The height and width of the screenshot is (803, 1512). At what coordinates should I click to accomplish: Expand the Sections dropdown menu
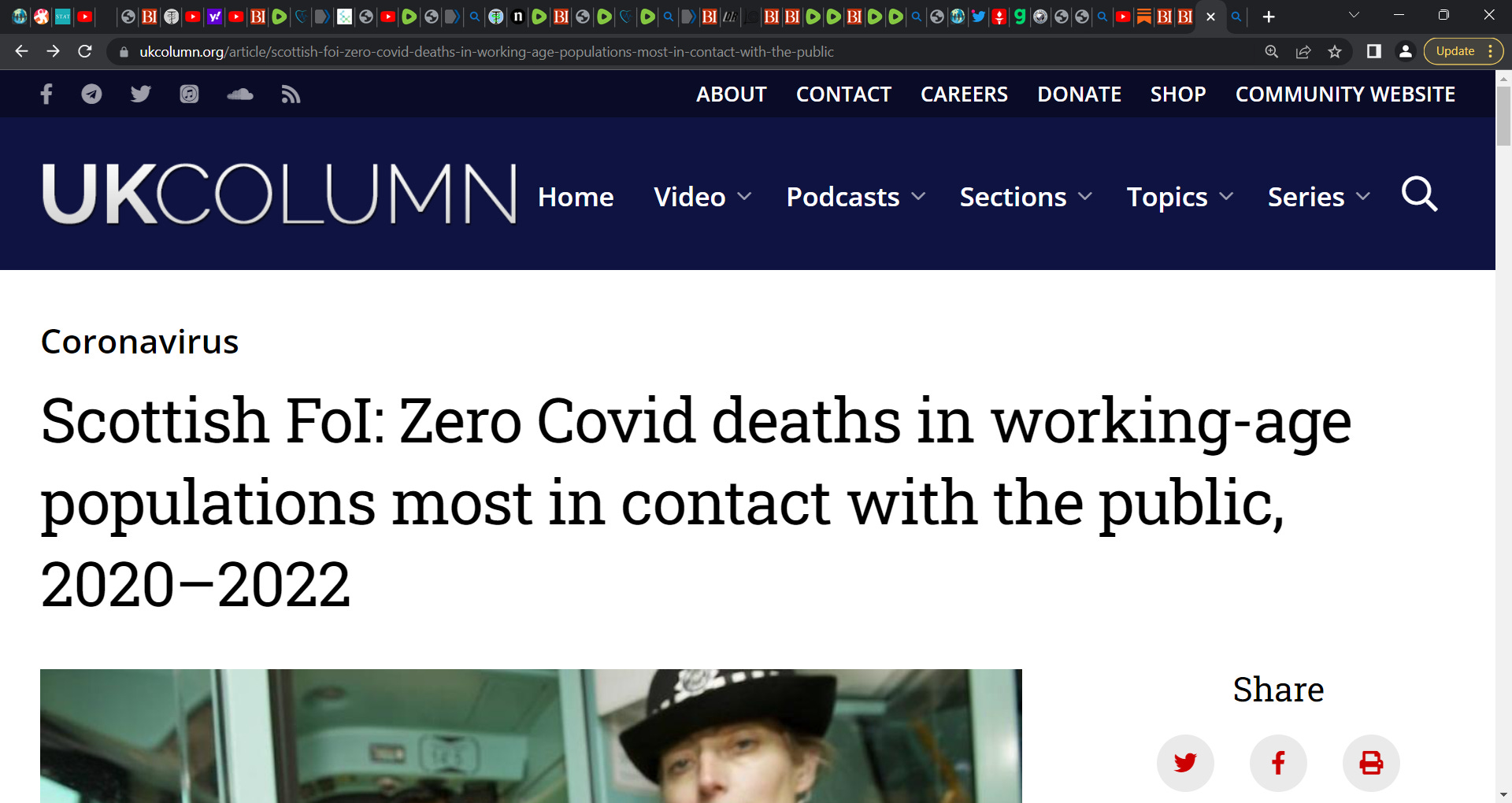point(1026,197)
